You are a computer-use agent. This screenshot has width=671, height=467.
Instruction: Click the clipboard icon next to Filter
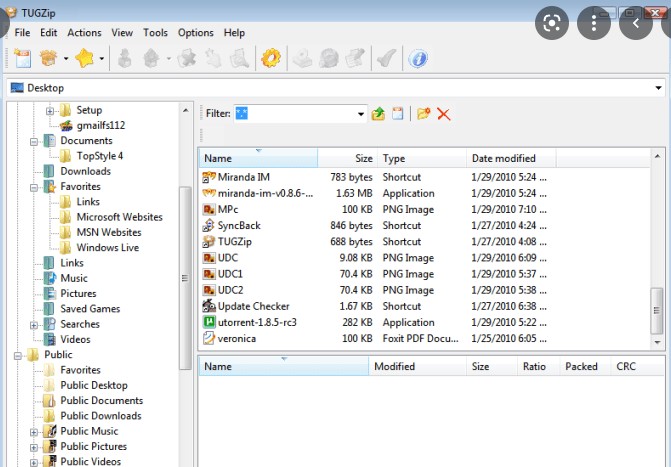[398, 114]
